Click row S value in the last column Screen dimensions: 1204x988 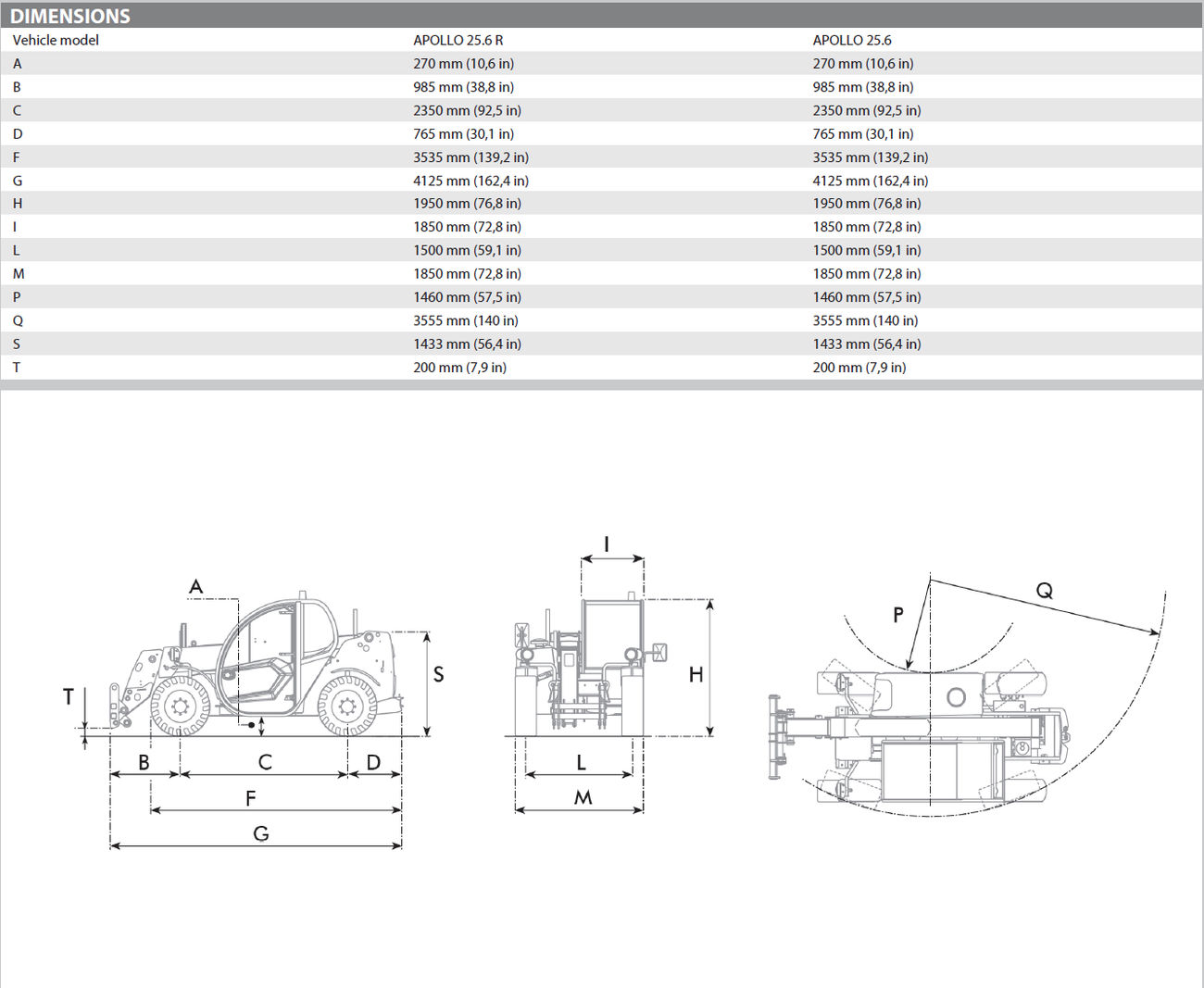[867, 344]
